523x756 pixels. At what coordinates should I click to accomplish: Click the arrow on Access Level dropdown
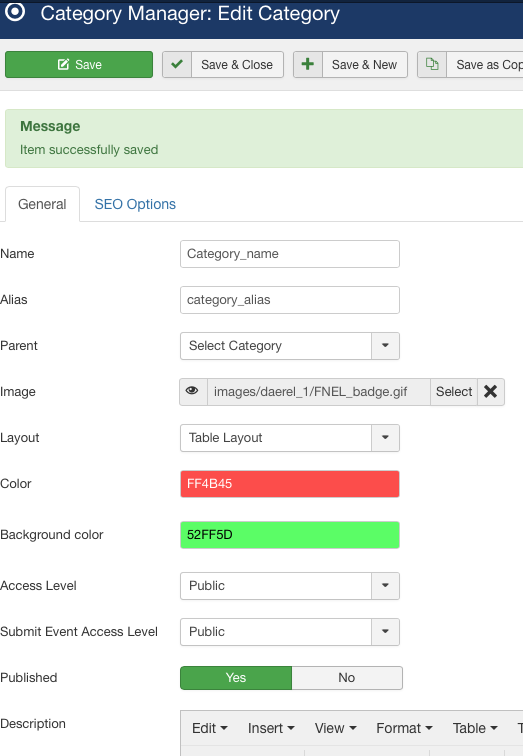(x=385, y=586)
